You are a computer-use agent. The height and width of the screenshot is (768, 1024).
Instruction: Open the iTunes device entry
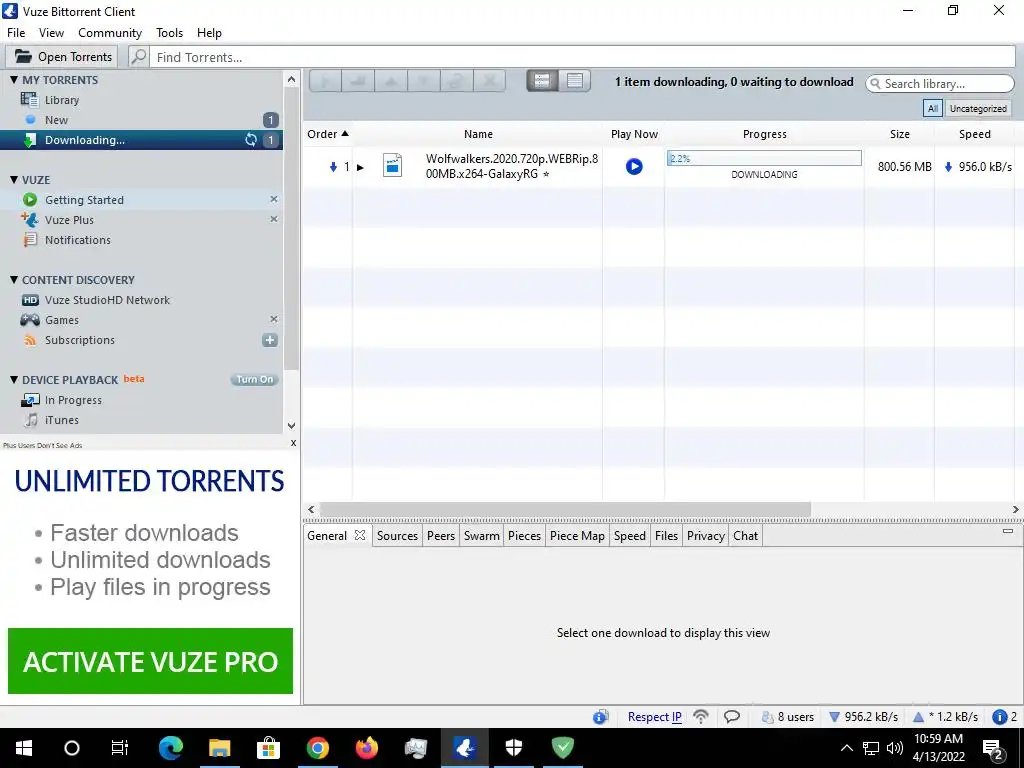pos(61,420)
